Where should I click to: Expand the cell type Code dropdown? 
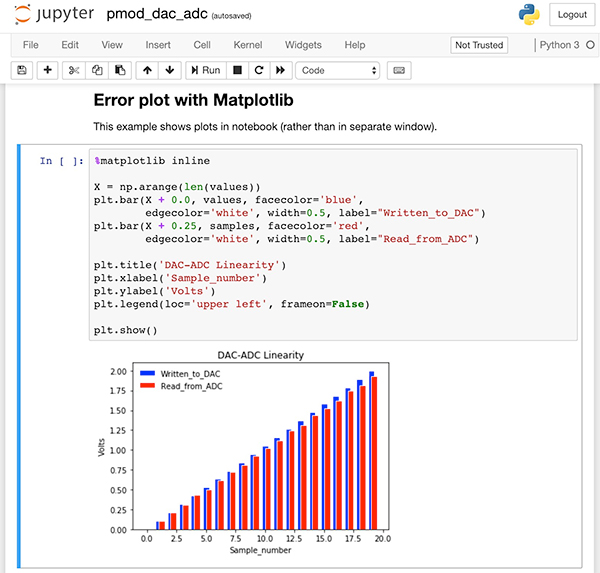click(x=339, y=70)
